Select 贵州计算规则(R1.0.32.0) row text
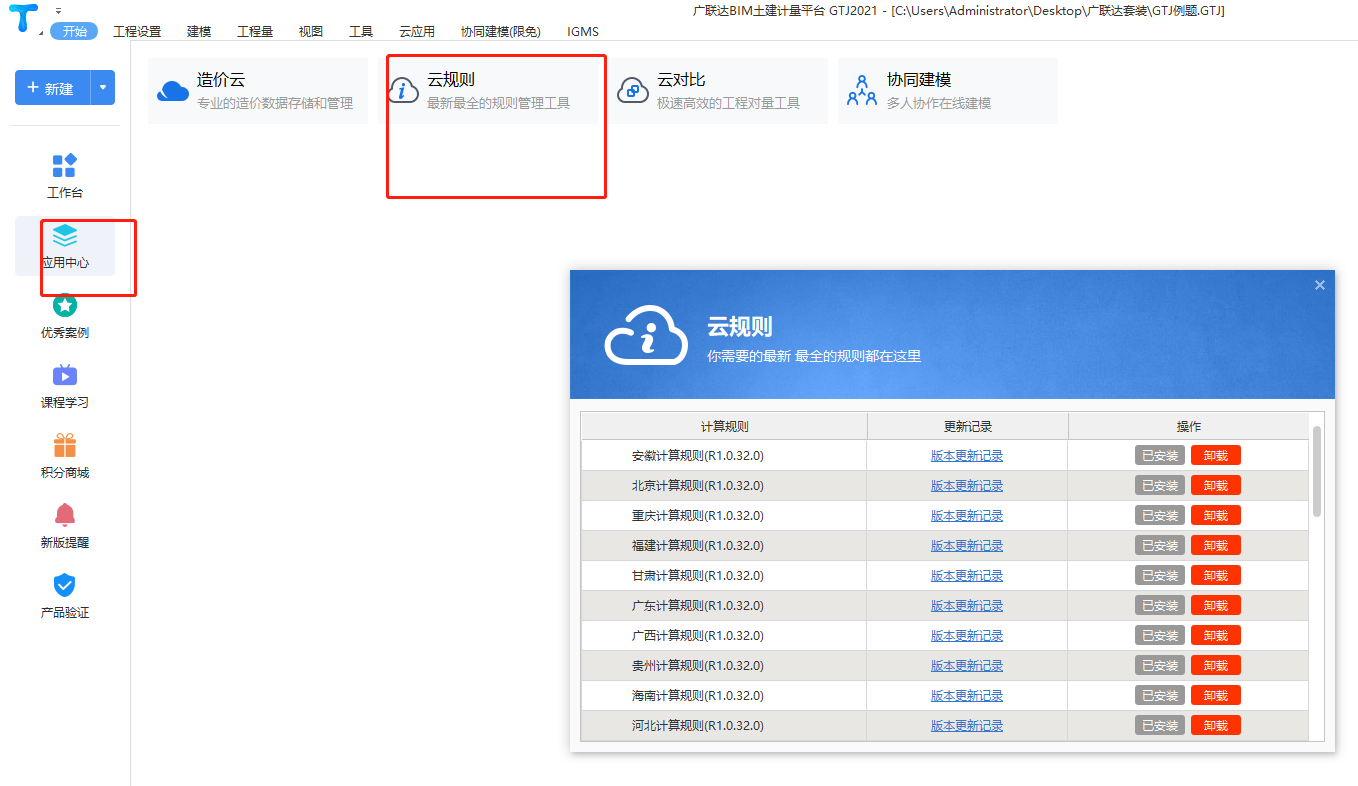Viewport: 1358px width, 786px height. (x=698, y=666)
